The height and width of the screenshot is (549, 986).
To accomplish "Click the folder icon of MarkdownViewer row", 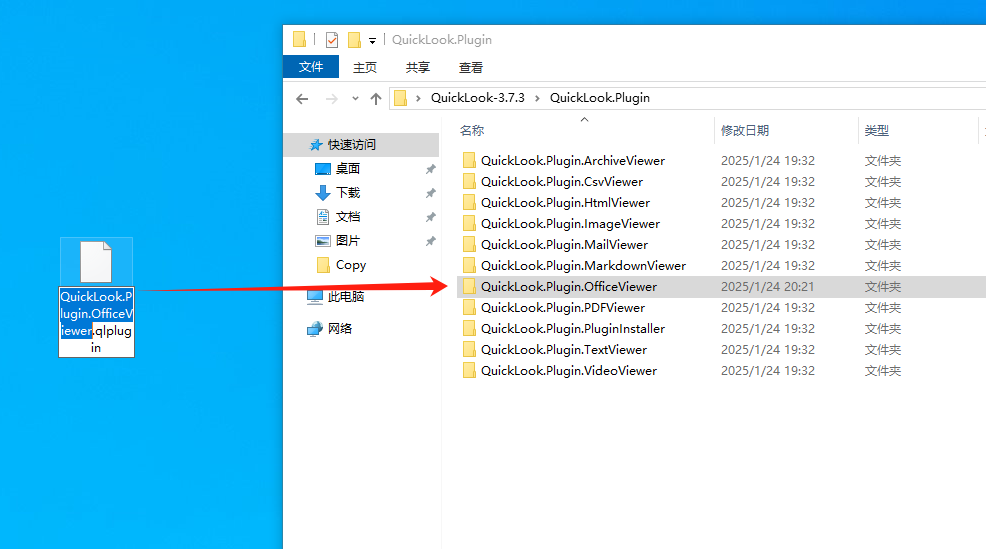I will pos(469,265).
